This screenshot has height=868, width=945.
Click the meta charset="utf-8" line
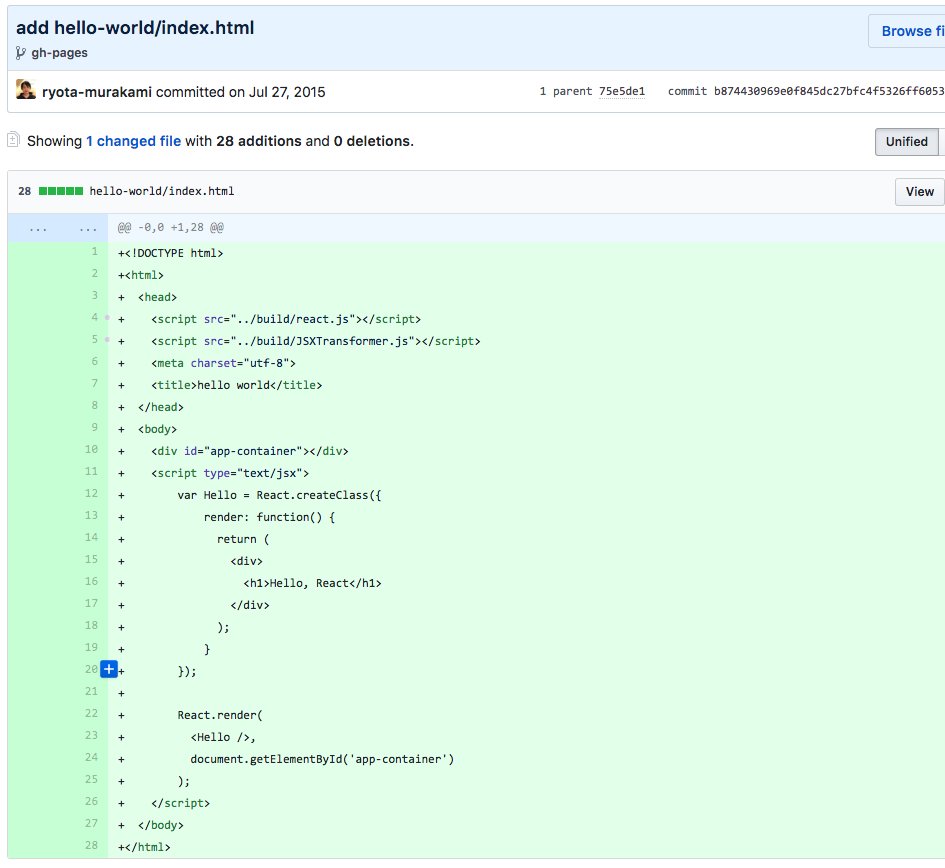[223, 363]
